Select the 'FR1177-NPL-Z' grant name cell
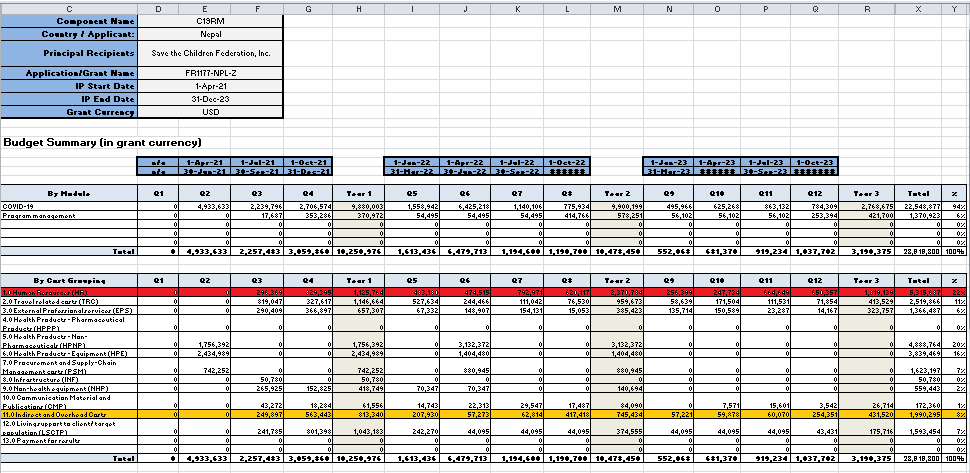The image size is (970, 473). click(210, 73)
